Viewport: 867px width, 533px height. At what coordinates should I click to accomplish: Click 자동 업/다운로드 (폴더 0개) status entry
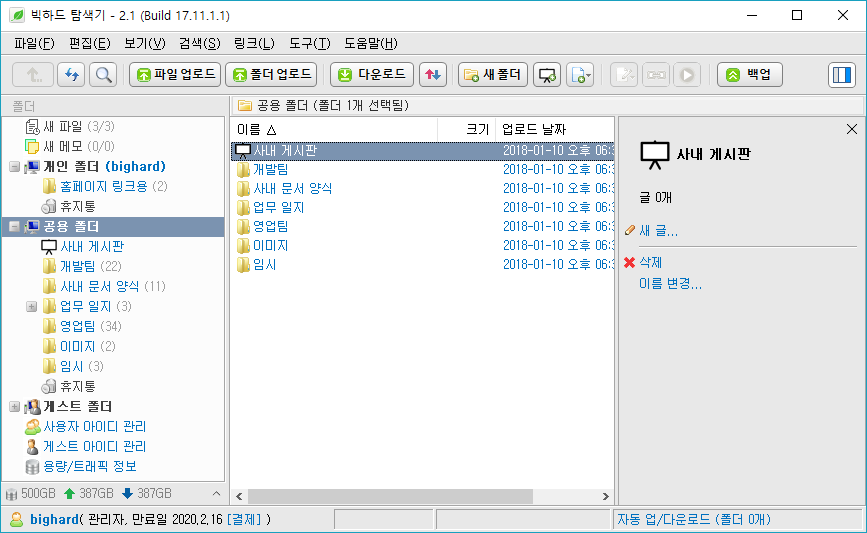coord(693,519)
